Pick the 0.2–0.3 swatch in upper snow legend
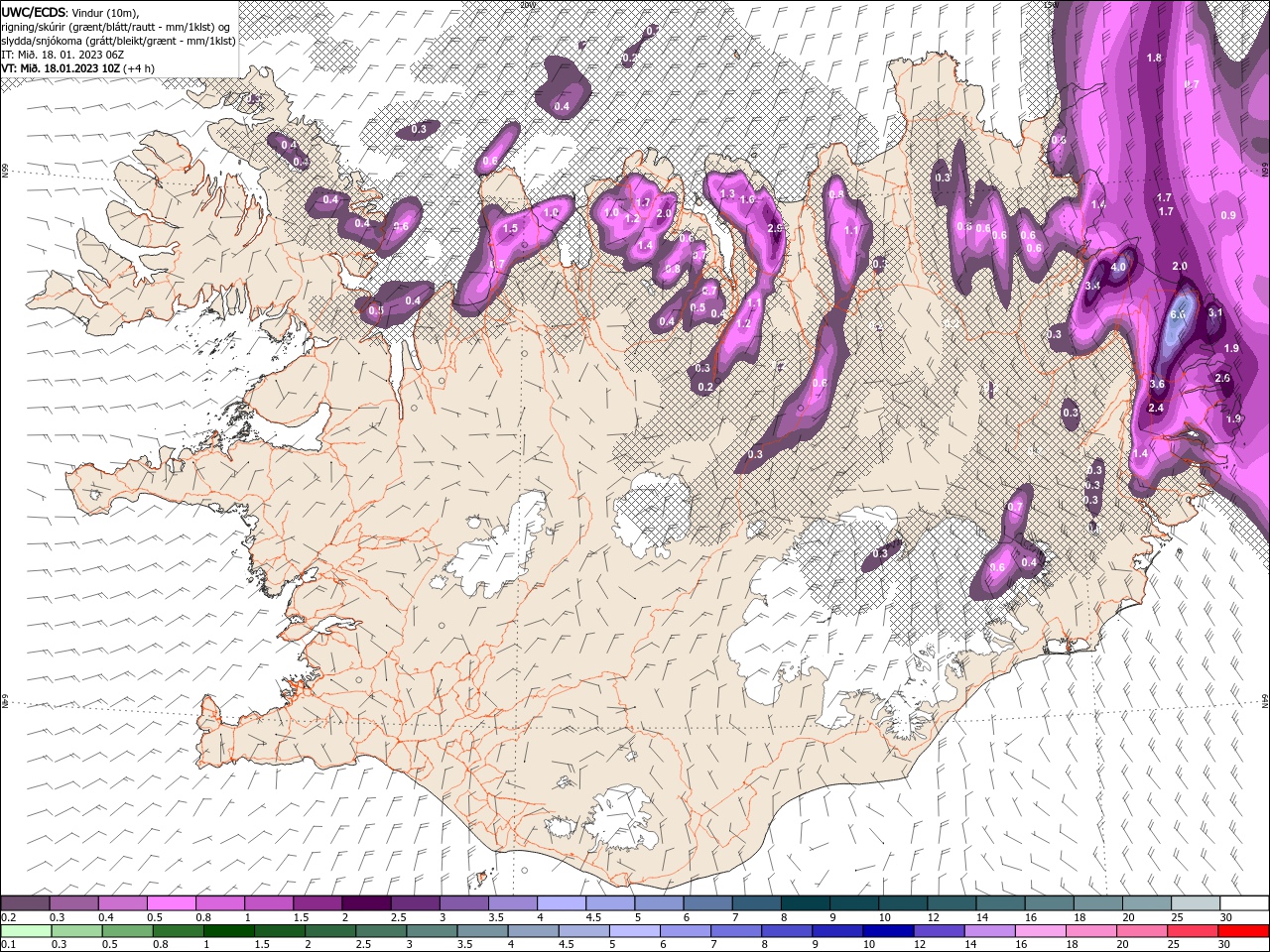This screenshot has height=952, width=1270. (x=25, y=903)
